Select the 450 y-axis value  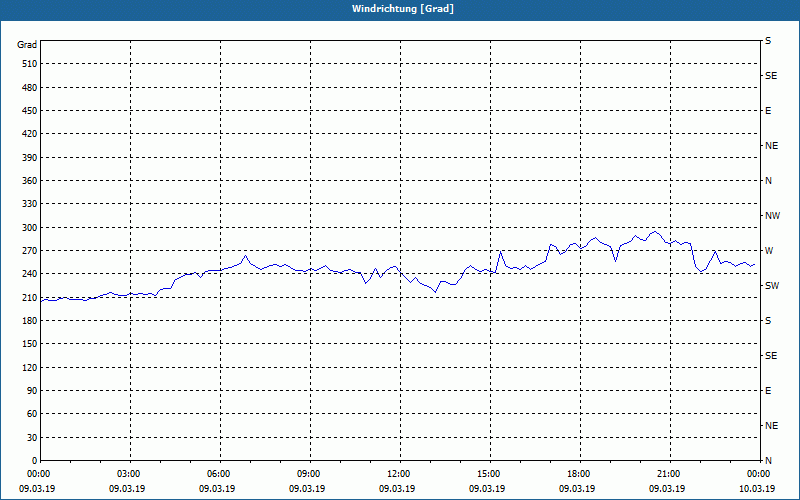30,111
